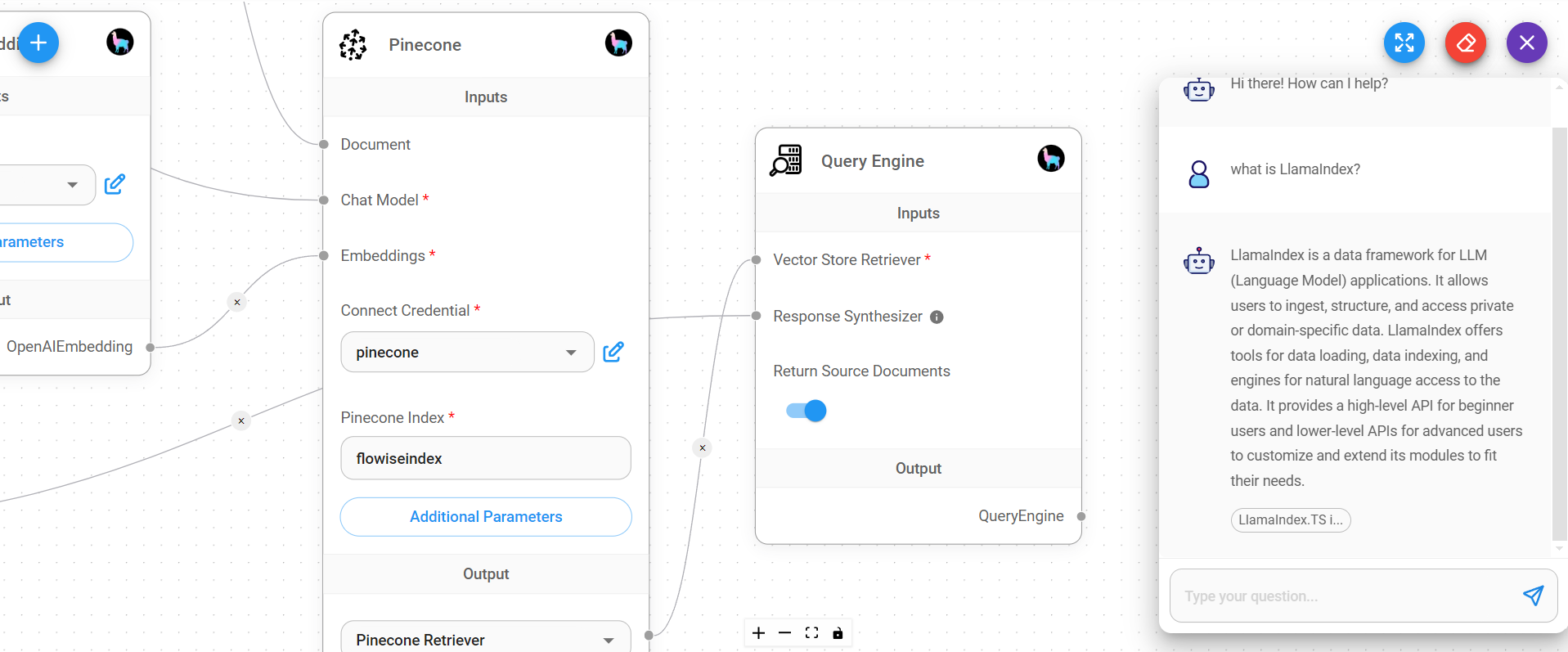This screenshot has height=652, width=1568.
Task: Edit the pinecone credential with the pencil icon
Action: point(613,352)
